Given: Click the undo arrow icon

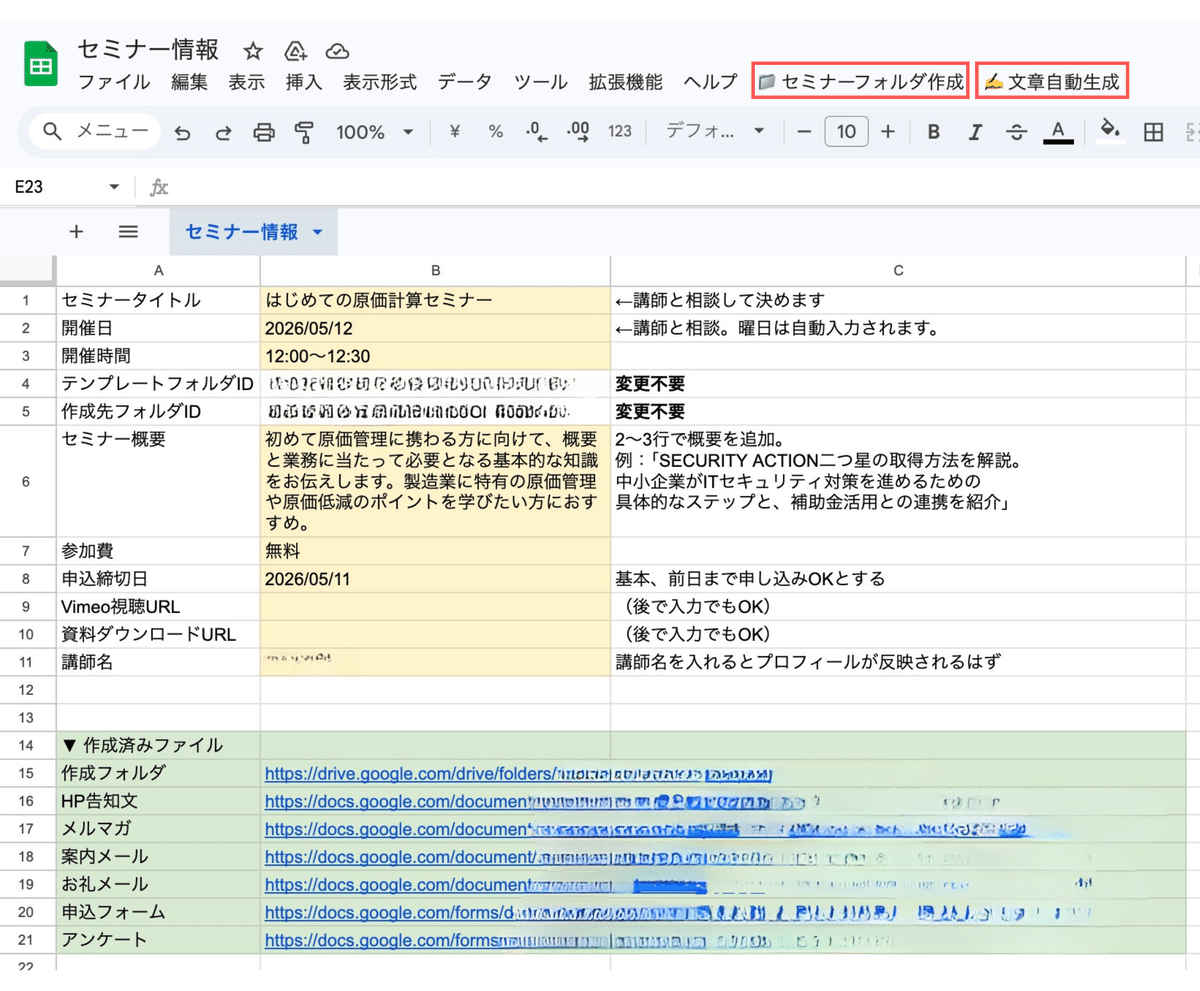Looking at the screenshot, I should pyautogui.click(x=182, y=132).
